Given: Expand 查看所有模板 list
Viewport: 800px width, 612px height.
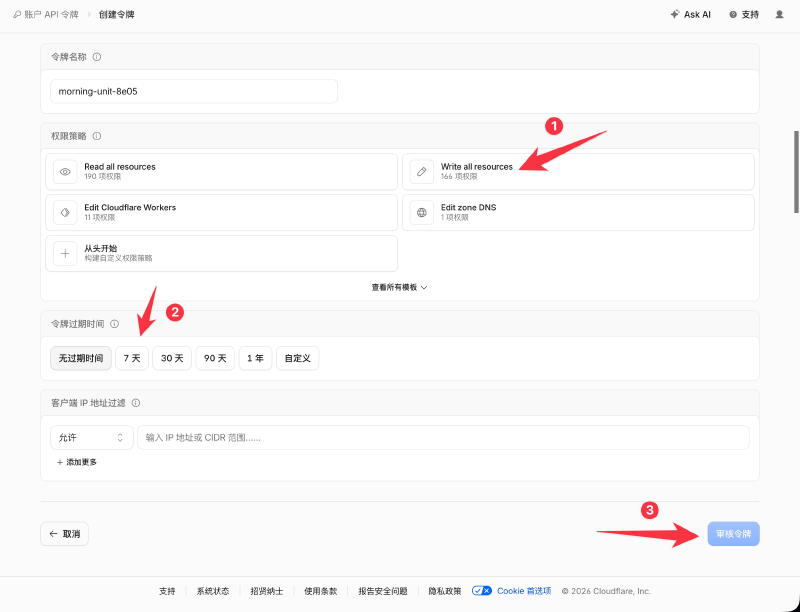Looking at the screenshot, I should (x=399, y=287).
